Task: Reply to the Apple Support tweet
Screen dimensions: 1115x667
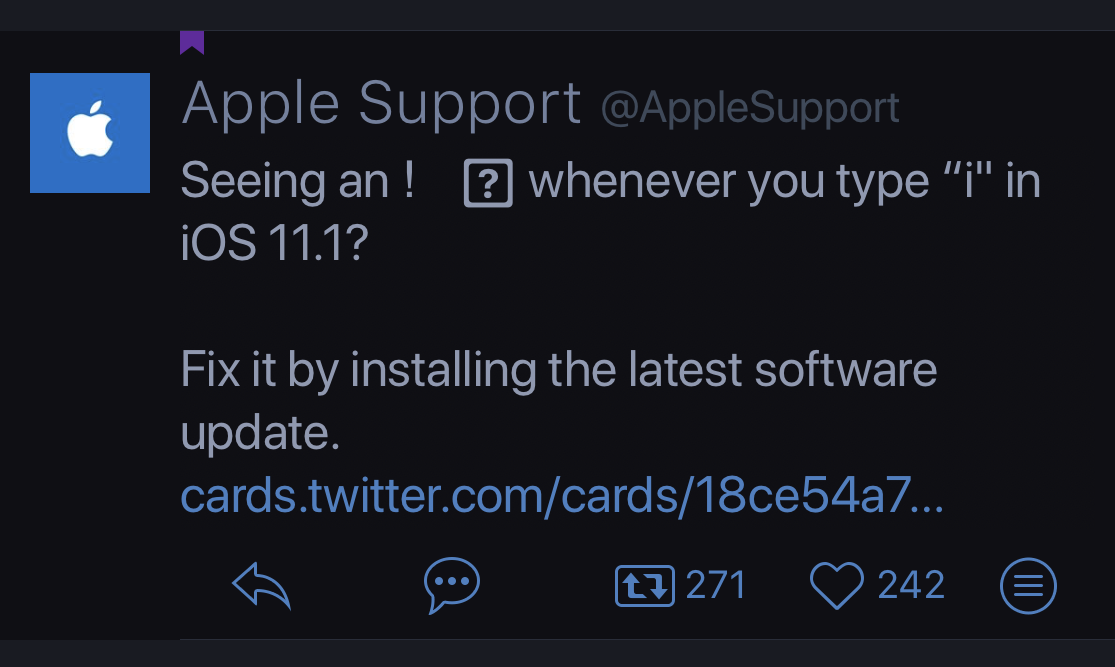Action: [x=261, y=585]
